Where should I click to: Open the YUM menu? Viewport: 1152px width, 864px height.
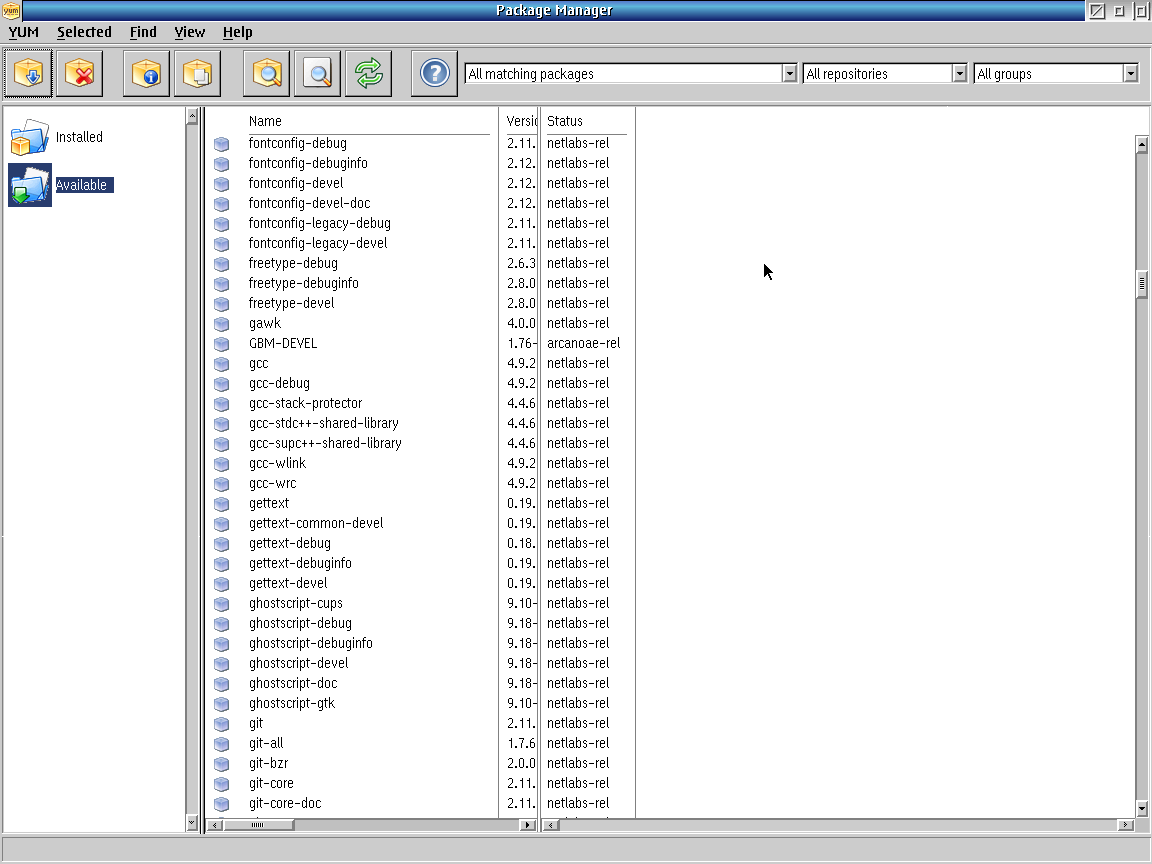point(23,32)
